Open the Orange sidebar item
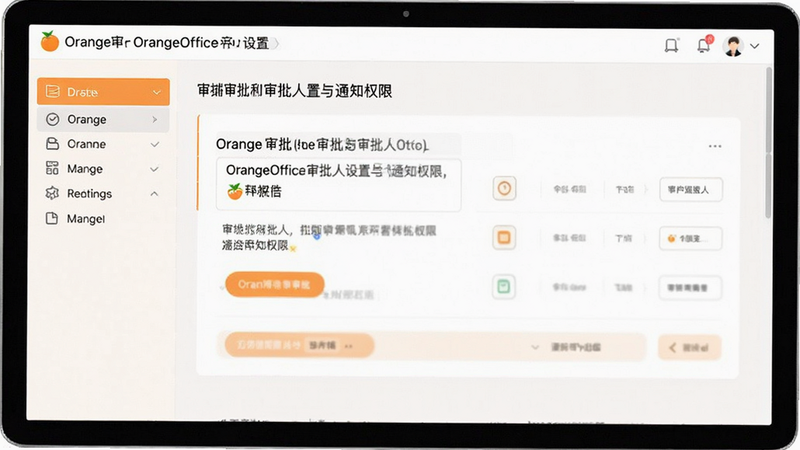Screen dimensions: 800x450 (103, 119)
